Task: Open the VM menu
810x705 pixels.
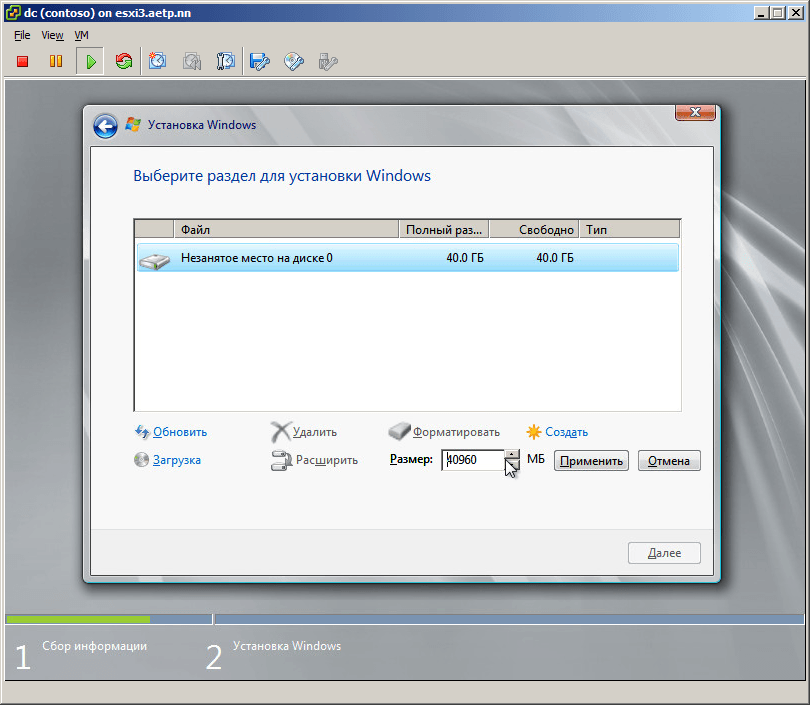Action: (x=82, y=35)
